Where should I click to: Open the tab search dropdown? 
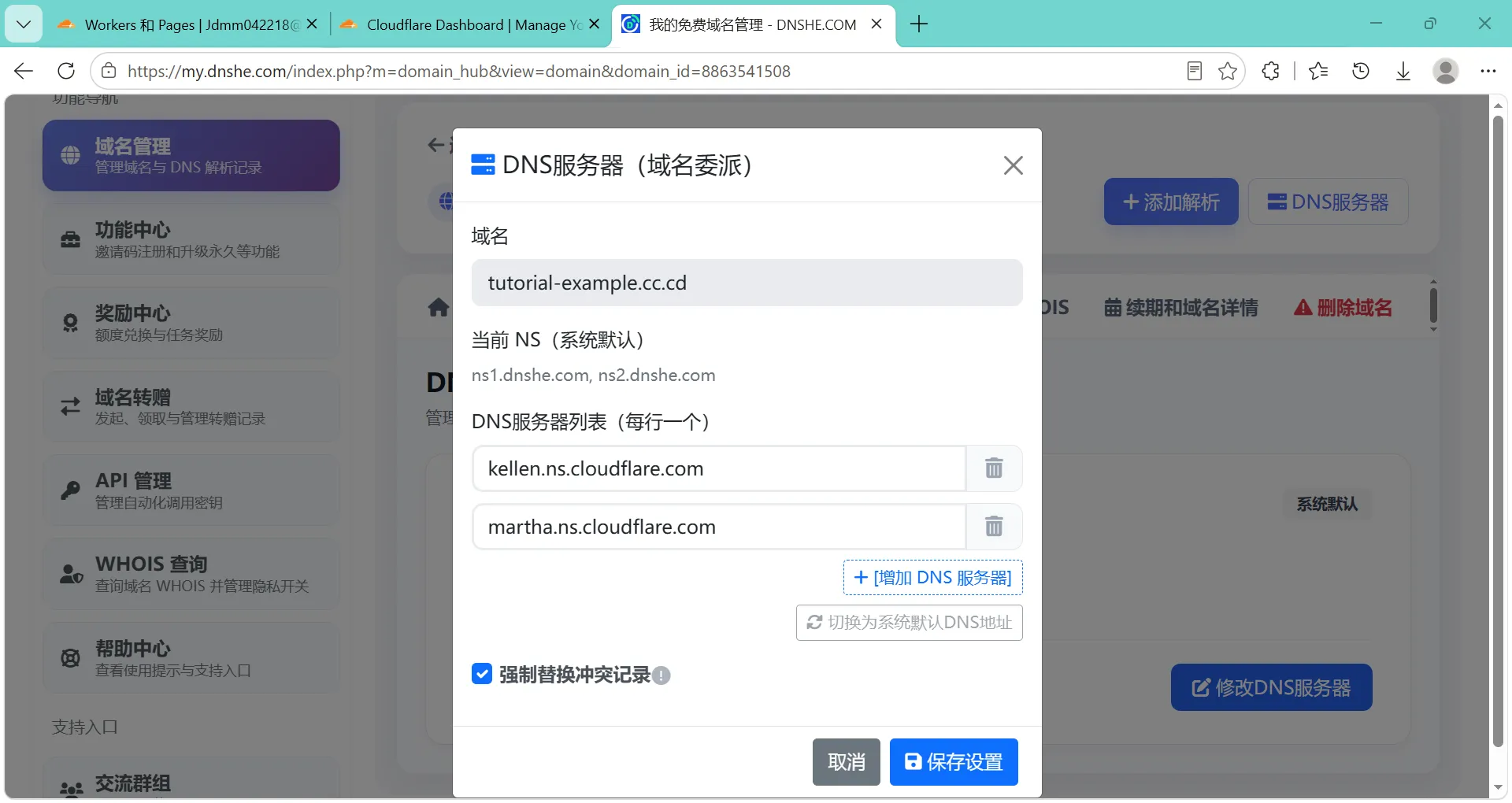point(24,24)
